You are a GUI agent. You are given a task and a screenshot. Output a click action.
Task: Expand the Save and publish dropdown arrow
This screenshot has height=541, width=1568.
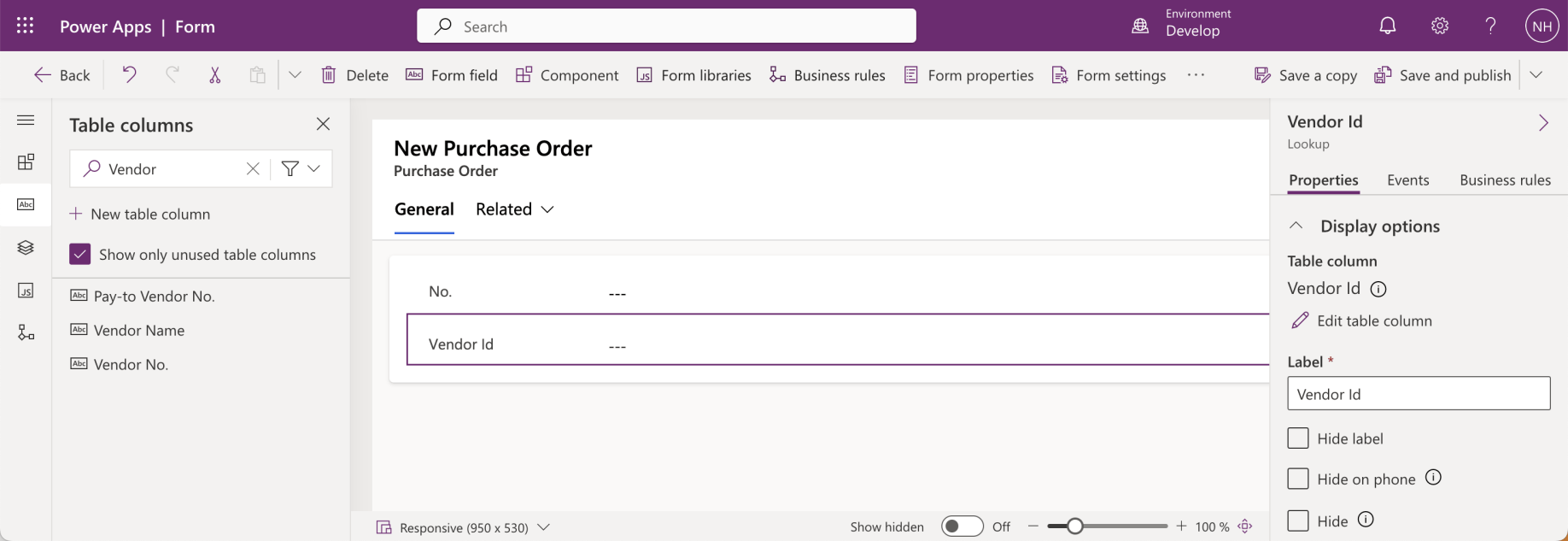click(x=1536, y=74)
